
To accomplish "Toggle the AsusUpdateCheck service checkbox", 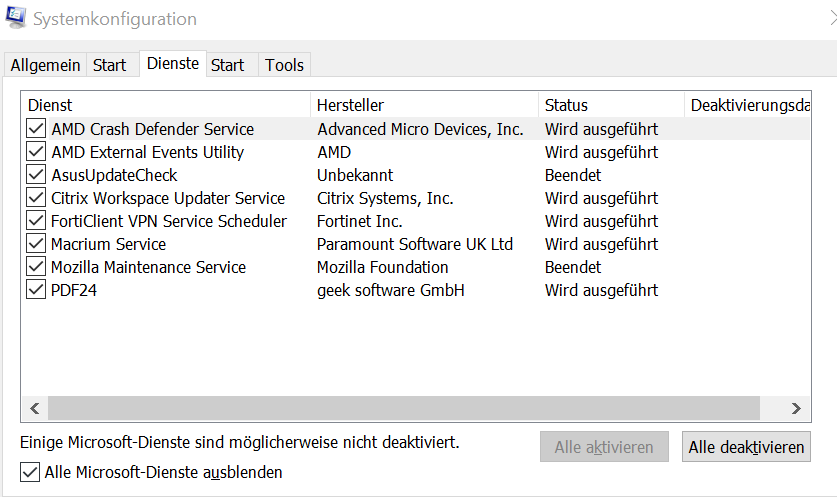I will point(36,175).
